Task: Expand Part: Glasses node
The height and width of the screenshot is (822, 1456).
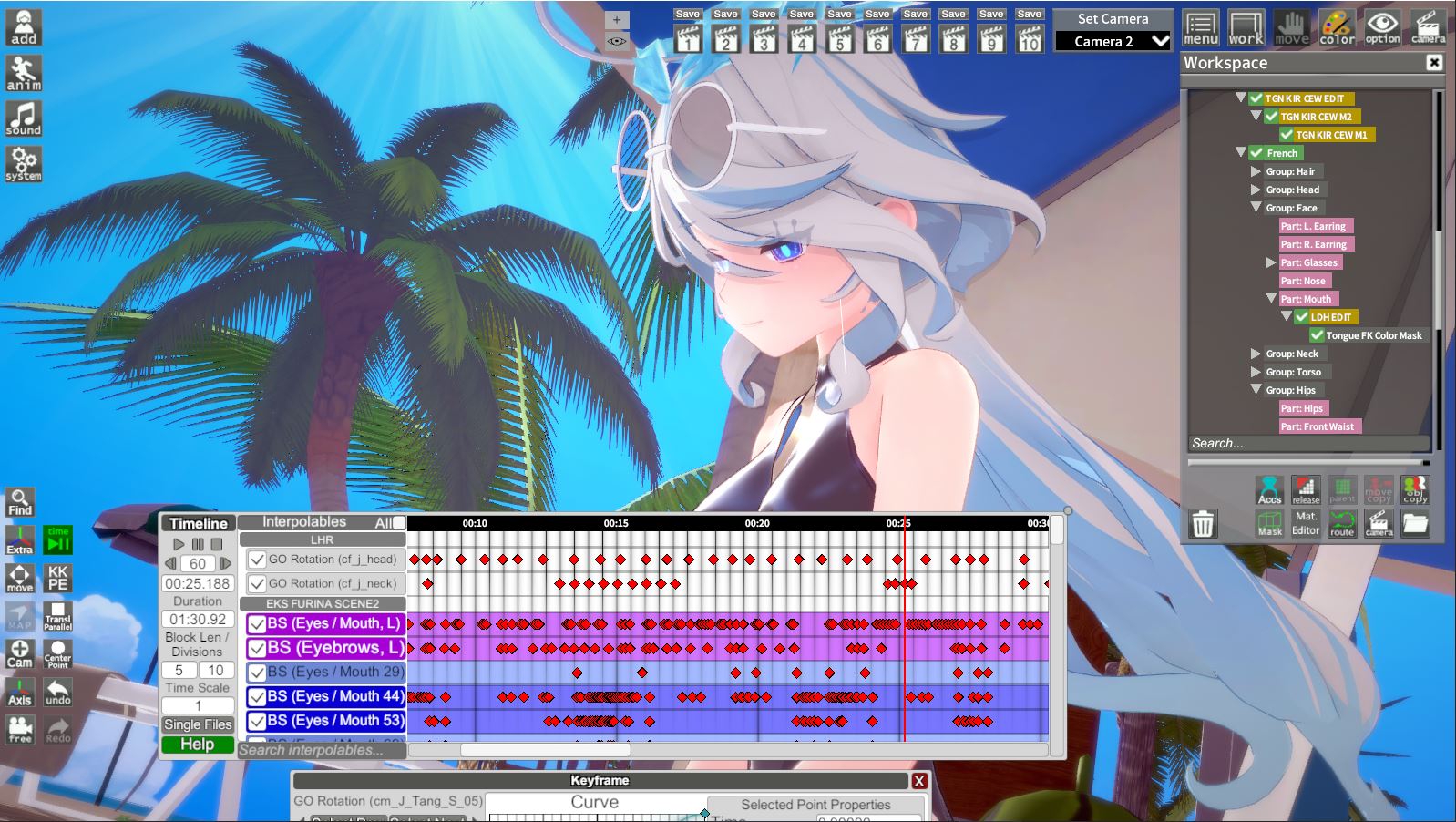Action: coord(1271,262)
